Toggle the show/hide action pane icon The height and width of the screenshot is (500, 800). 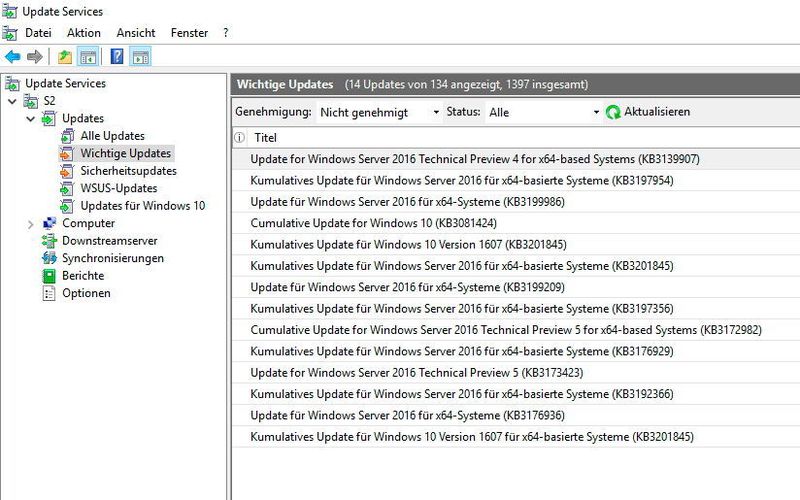point(140,57)
